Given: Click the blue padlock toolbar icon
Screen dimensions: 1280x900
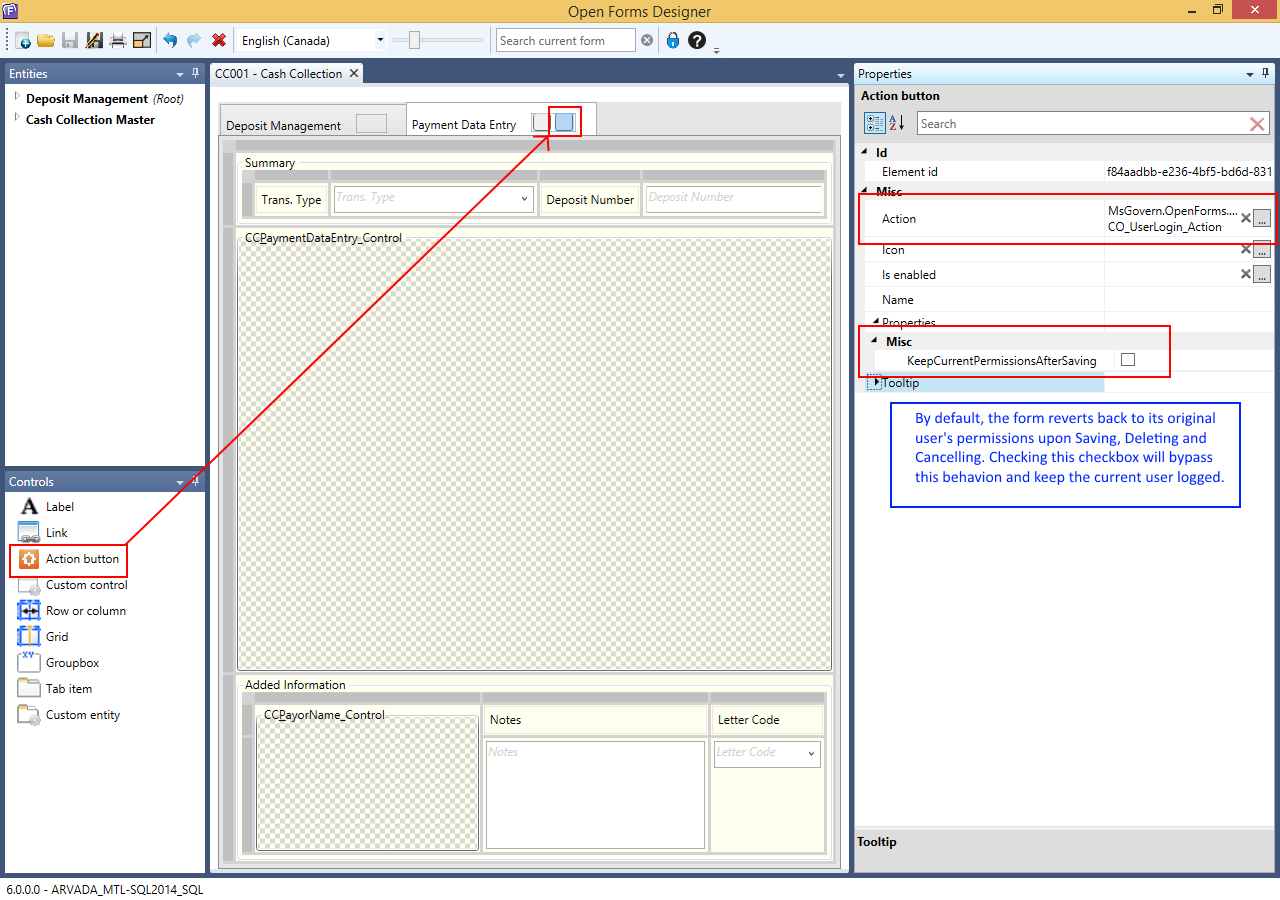Looking at the screenshot, I should coord(673,41).
